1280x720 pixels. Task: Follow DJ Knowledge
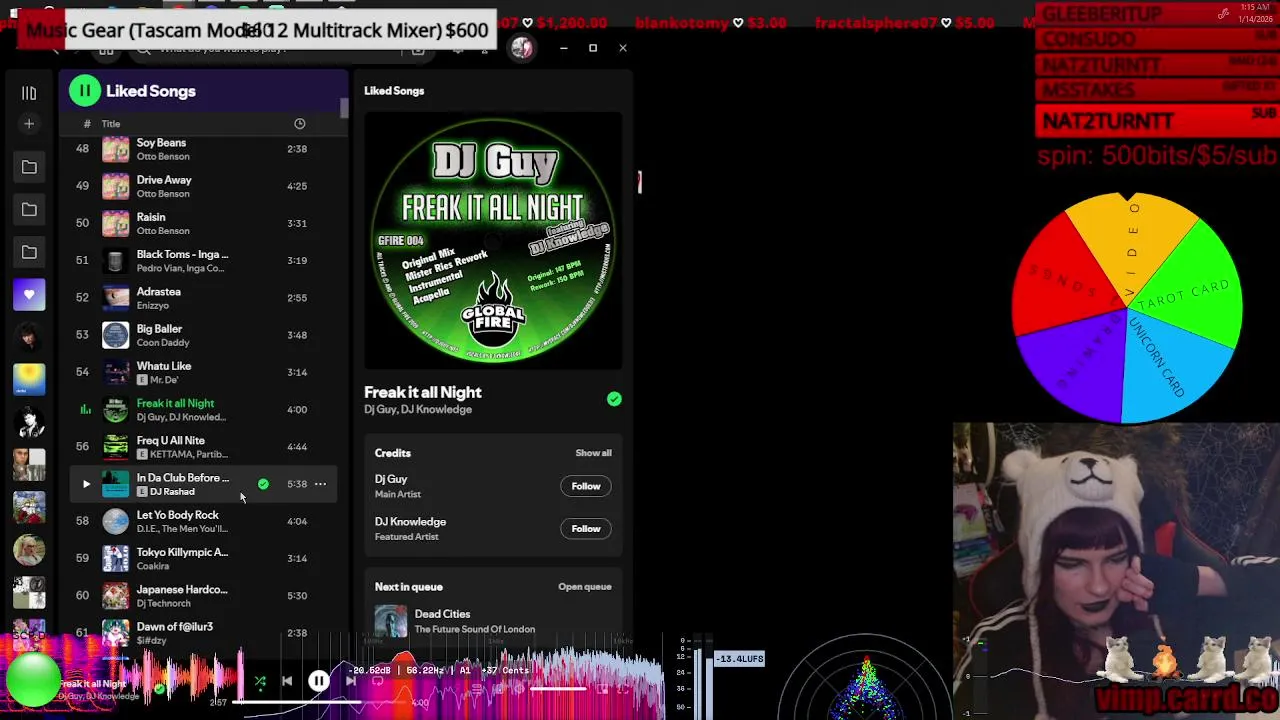coord(586,529)
